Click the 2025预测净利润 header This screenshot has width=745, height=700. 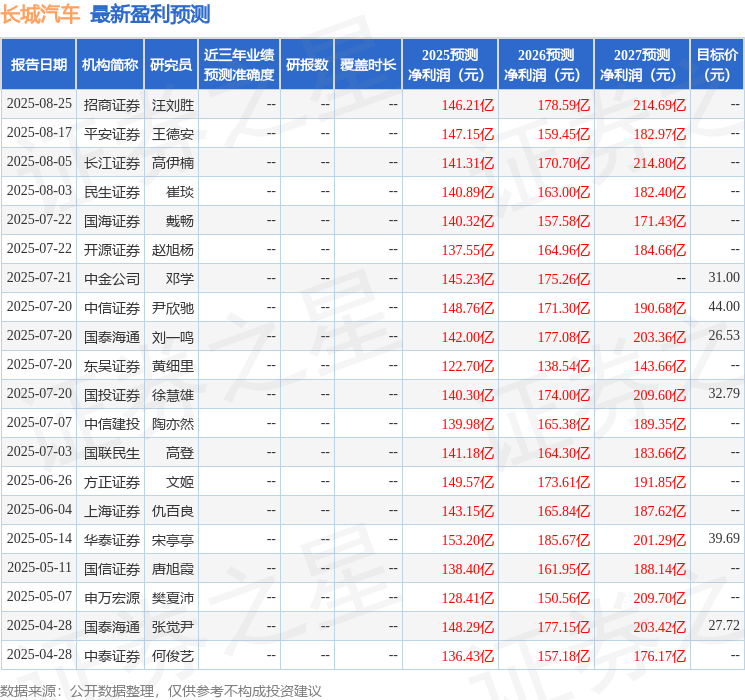[x=450, y=65]
